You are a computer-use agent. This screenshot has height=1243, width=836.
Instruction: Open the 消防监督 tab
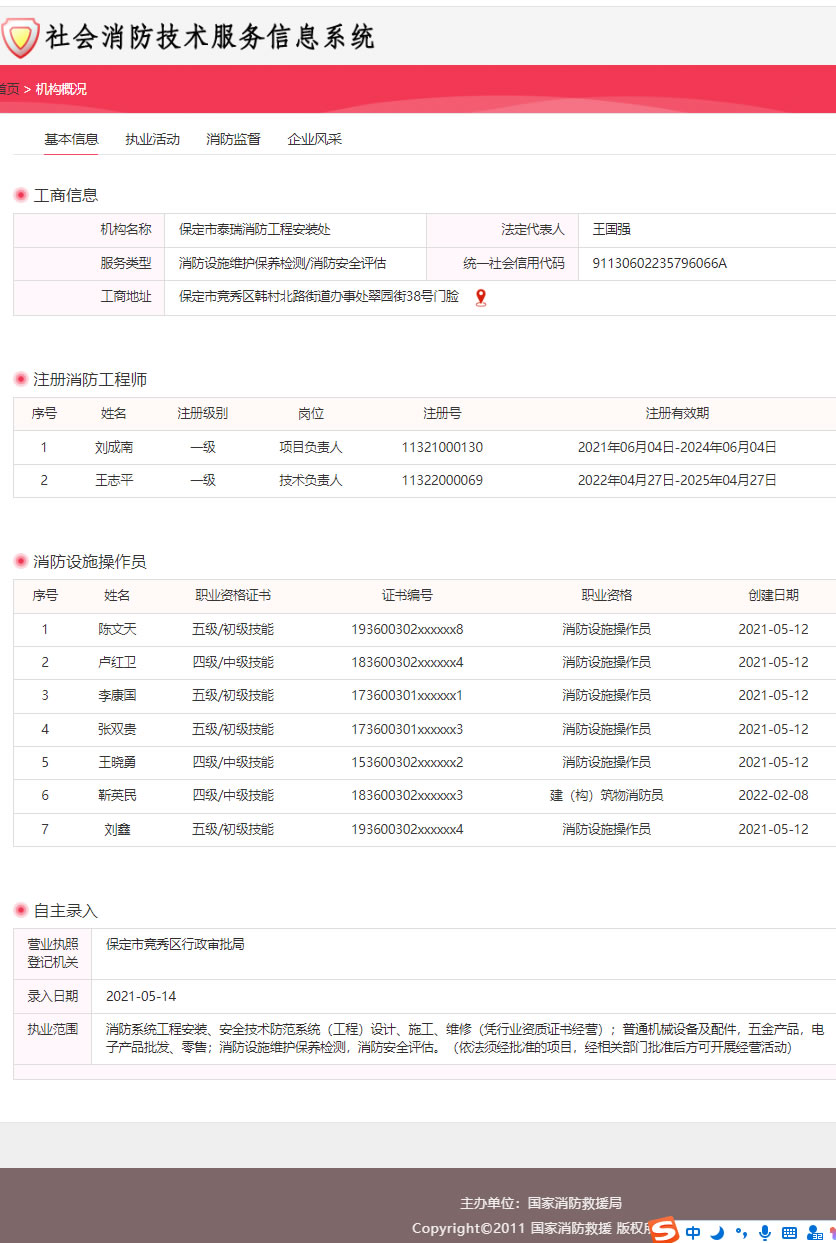[233, 139]
